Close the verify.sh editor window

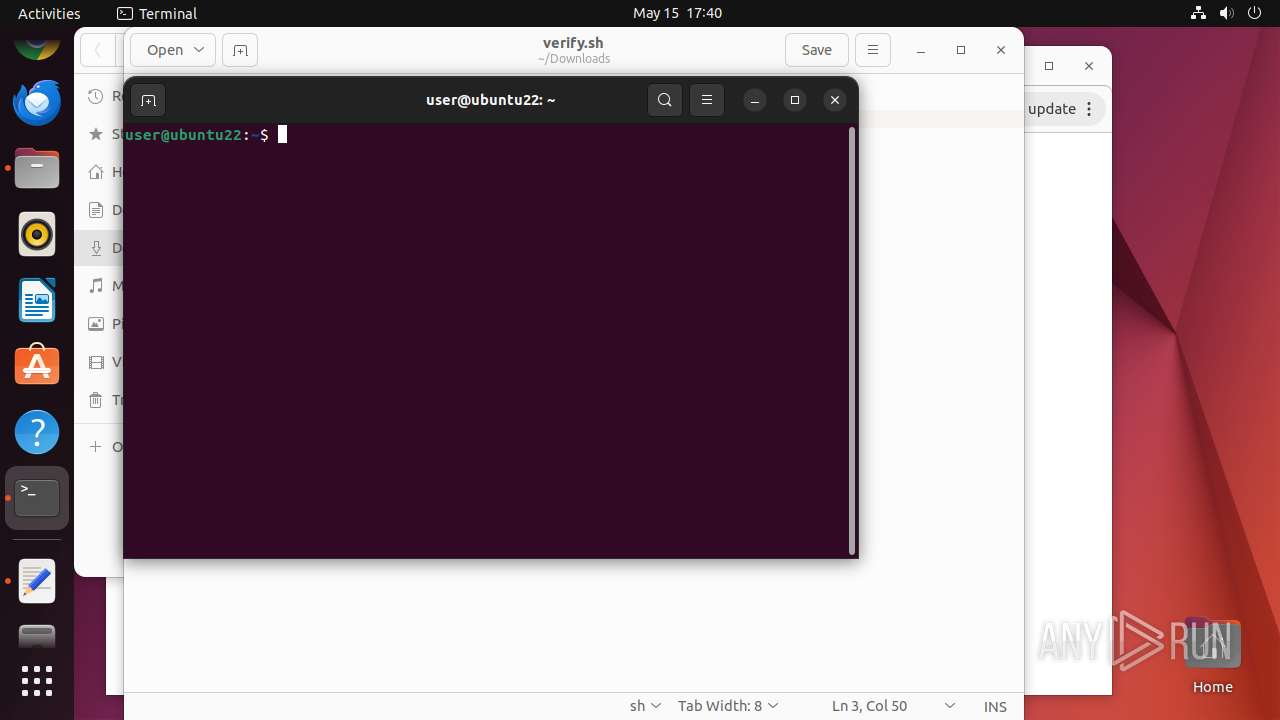tap(1001, 50)
